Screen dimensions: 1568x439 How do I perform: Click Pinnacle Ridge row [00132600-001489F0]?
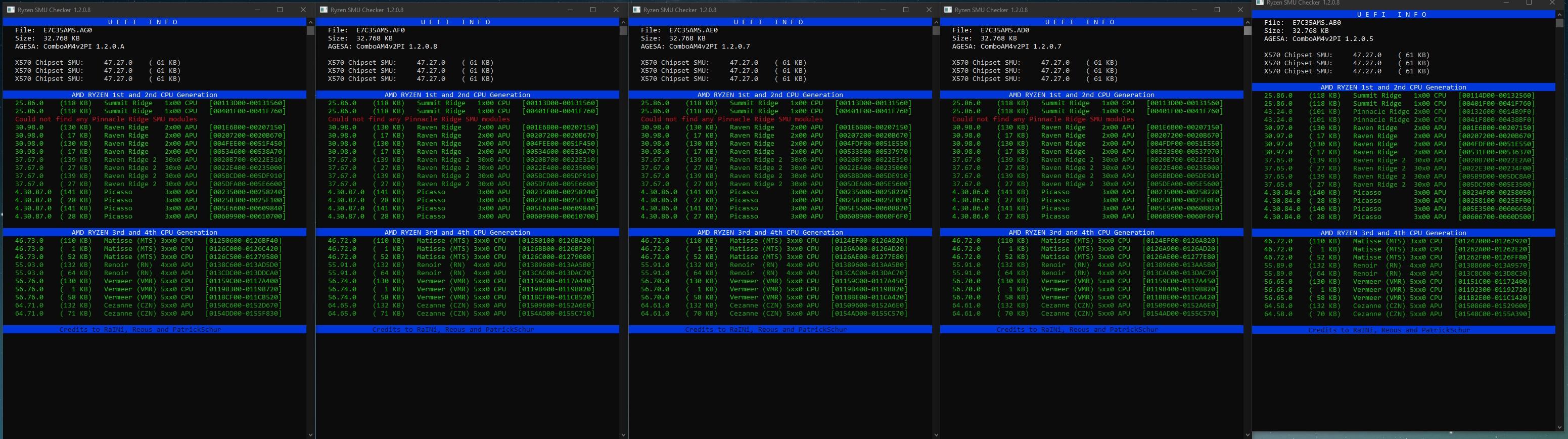point(1399,111)
